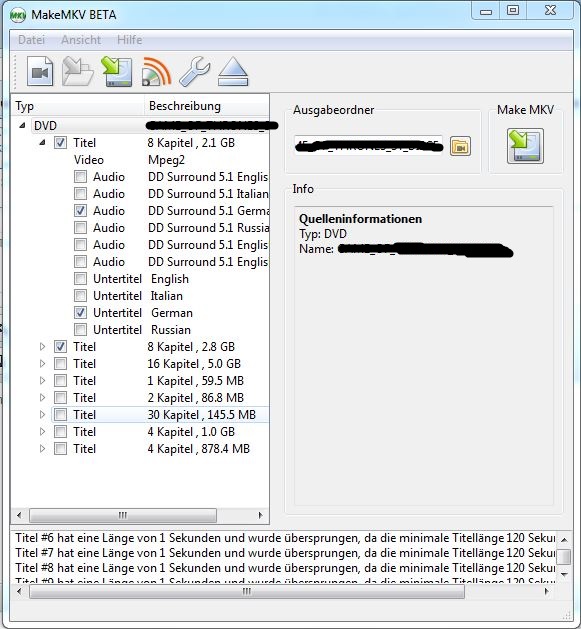Uncheck the German Untertitel checkbox
Viewport: 581px width, 629px height.
[80, 312]
